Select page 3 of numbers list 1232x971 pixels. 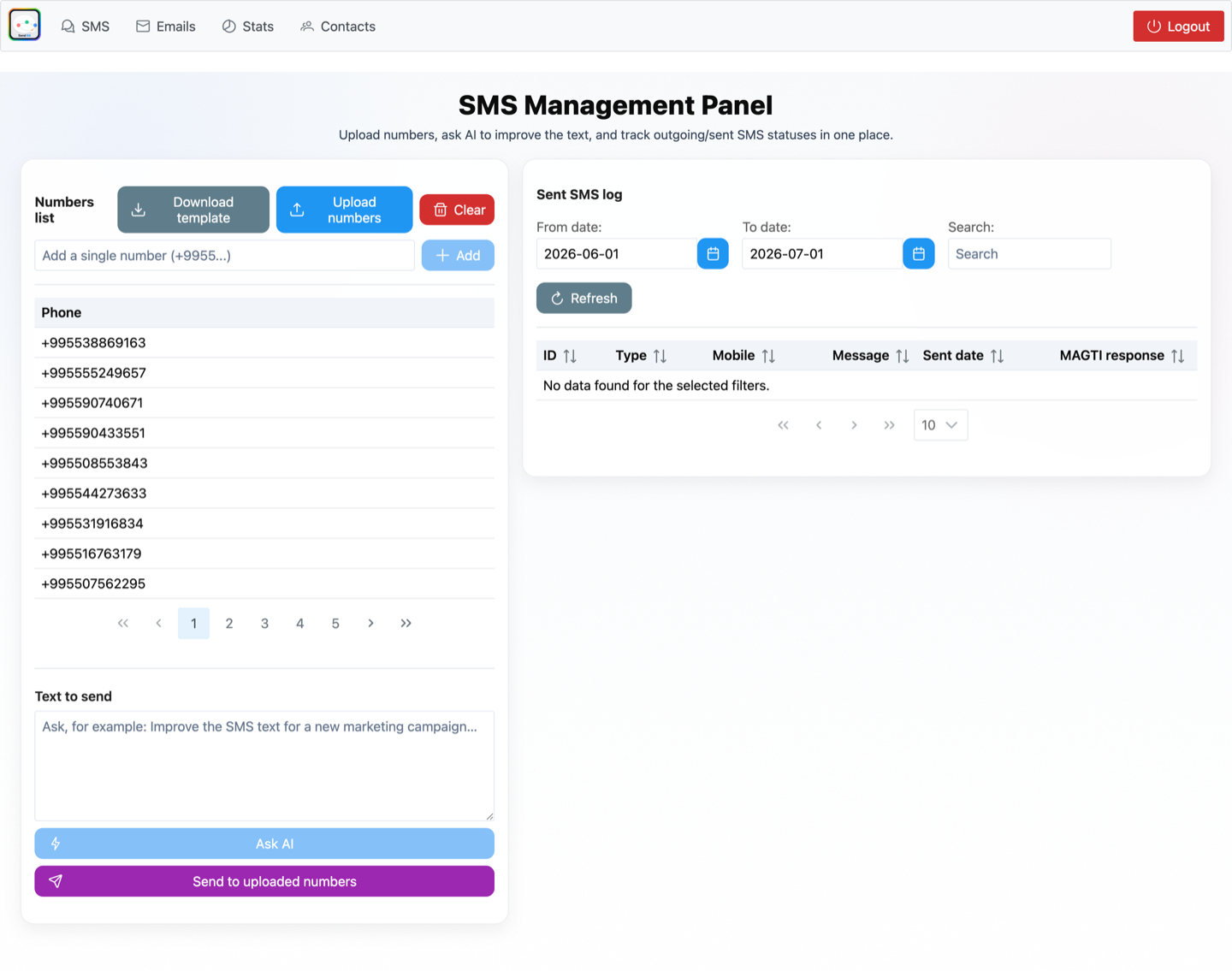(x=264, y=624)
